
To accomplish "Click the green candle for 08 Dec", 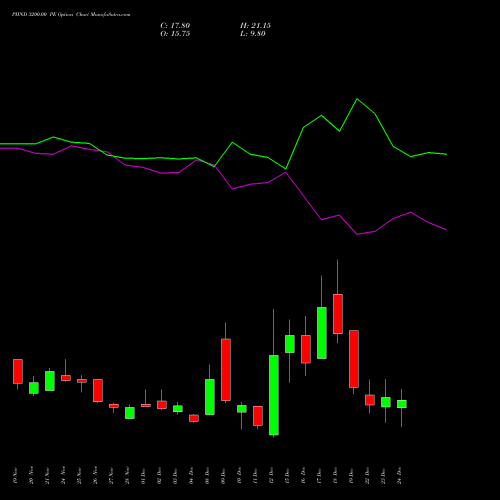I will 210,397.
